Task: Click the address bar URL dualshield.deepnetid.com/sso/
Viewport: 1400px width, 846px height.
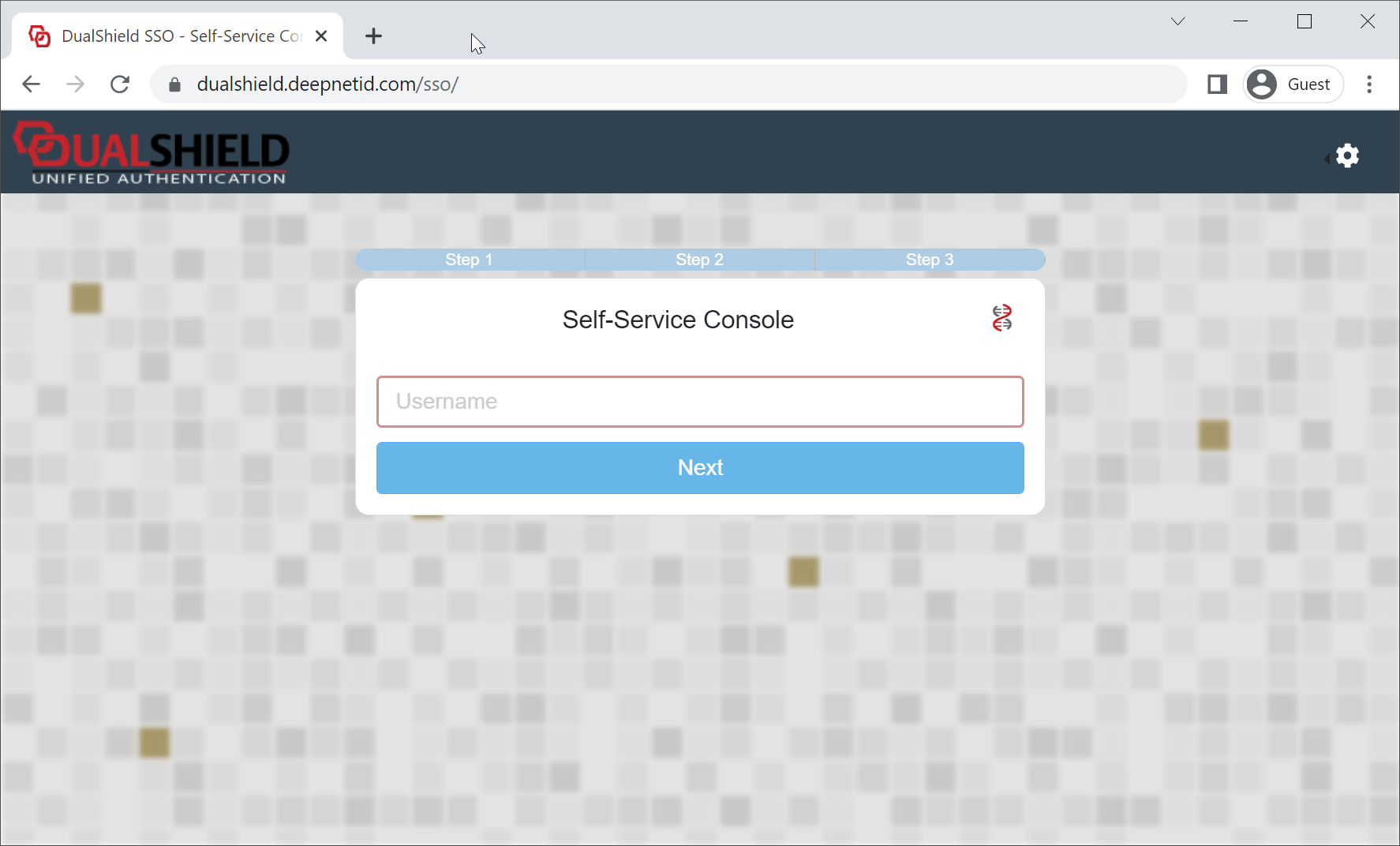Action: pos(328,84)
